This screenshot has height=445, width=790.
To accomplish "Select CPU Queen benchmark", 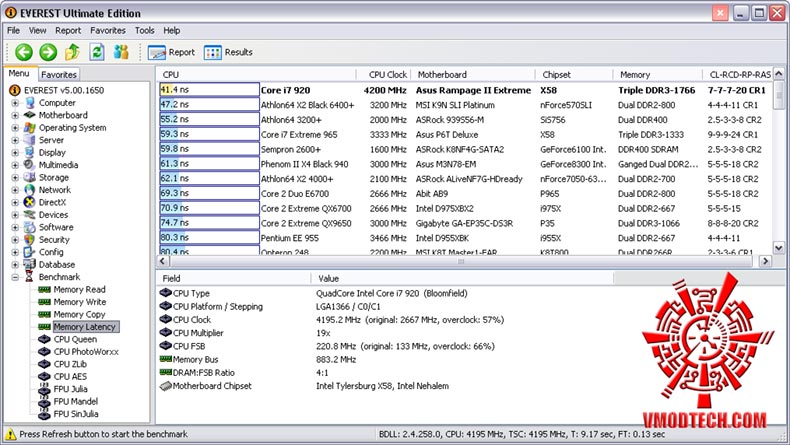I will (x=75, y=339).
